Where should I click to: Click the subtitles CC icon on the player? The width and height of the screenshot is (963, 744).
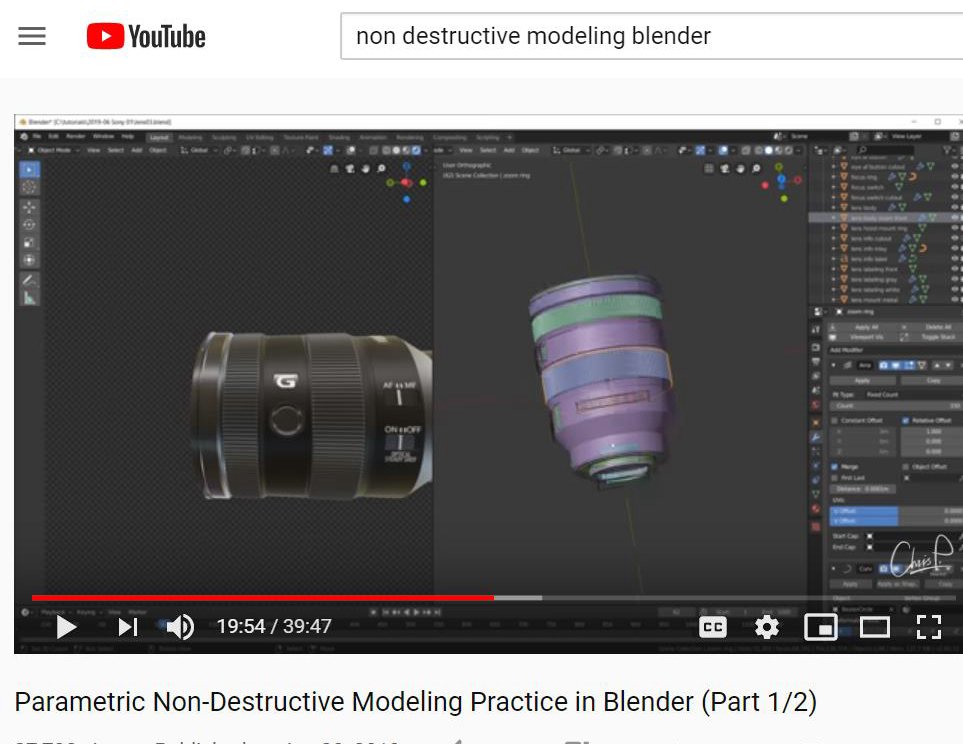pyautogui.click(x=712, y=627)
